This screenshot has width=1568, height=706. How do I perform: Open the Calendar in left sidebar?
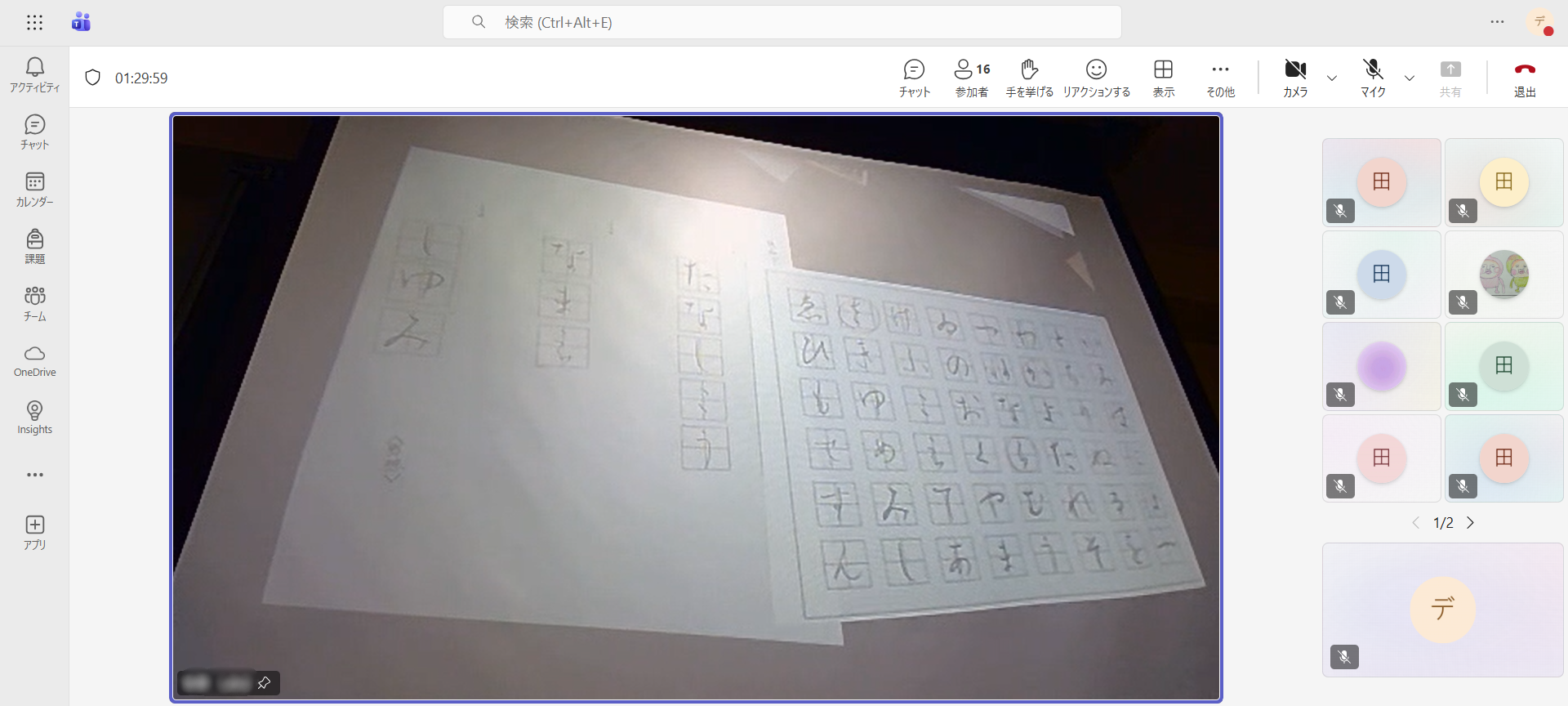click(34, 190)
